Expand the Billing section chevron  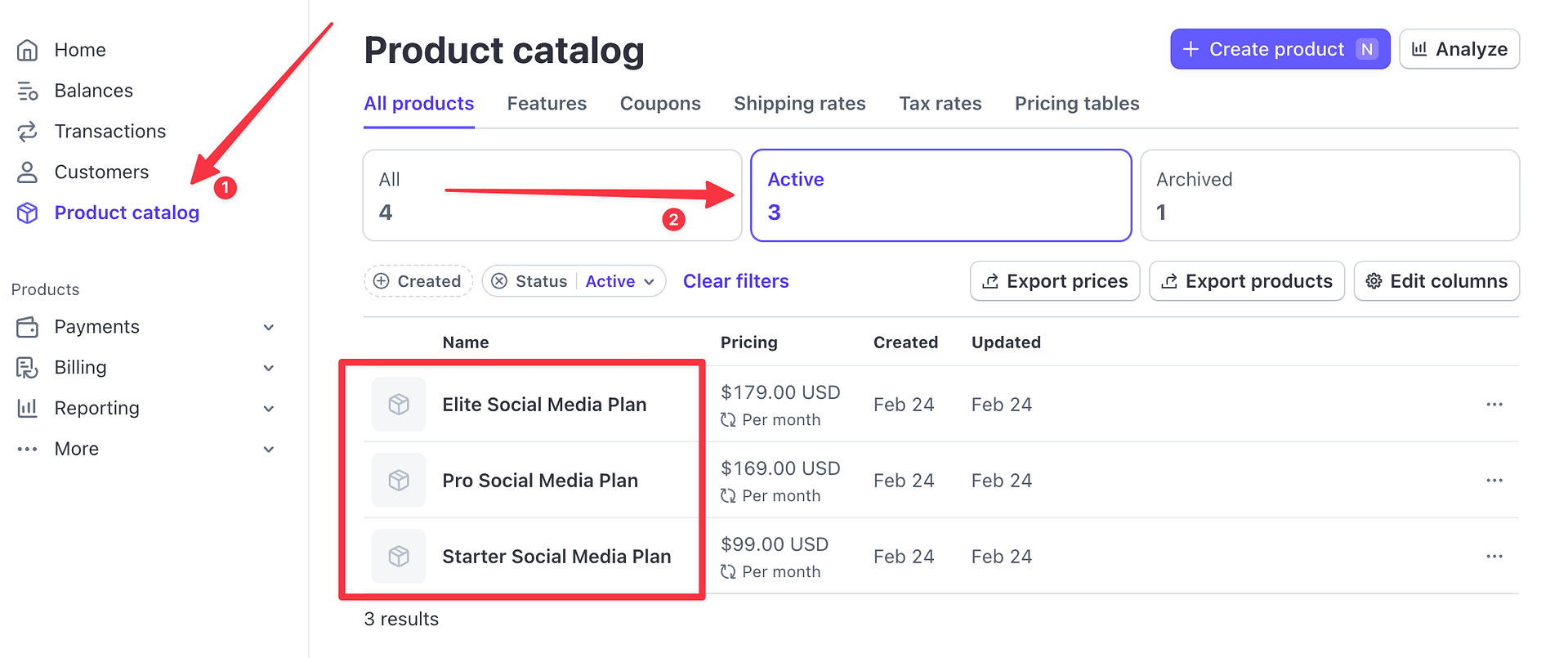coord(269,368)
